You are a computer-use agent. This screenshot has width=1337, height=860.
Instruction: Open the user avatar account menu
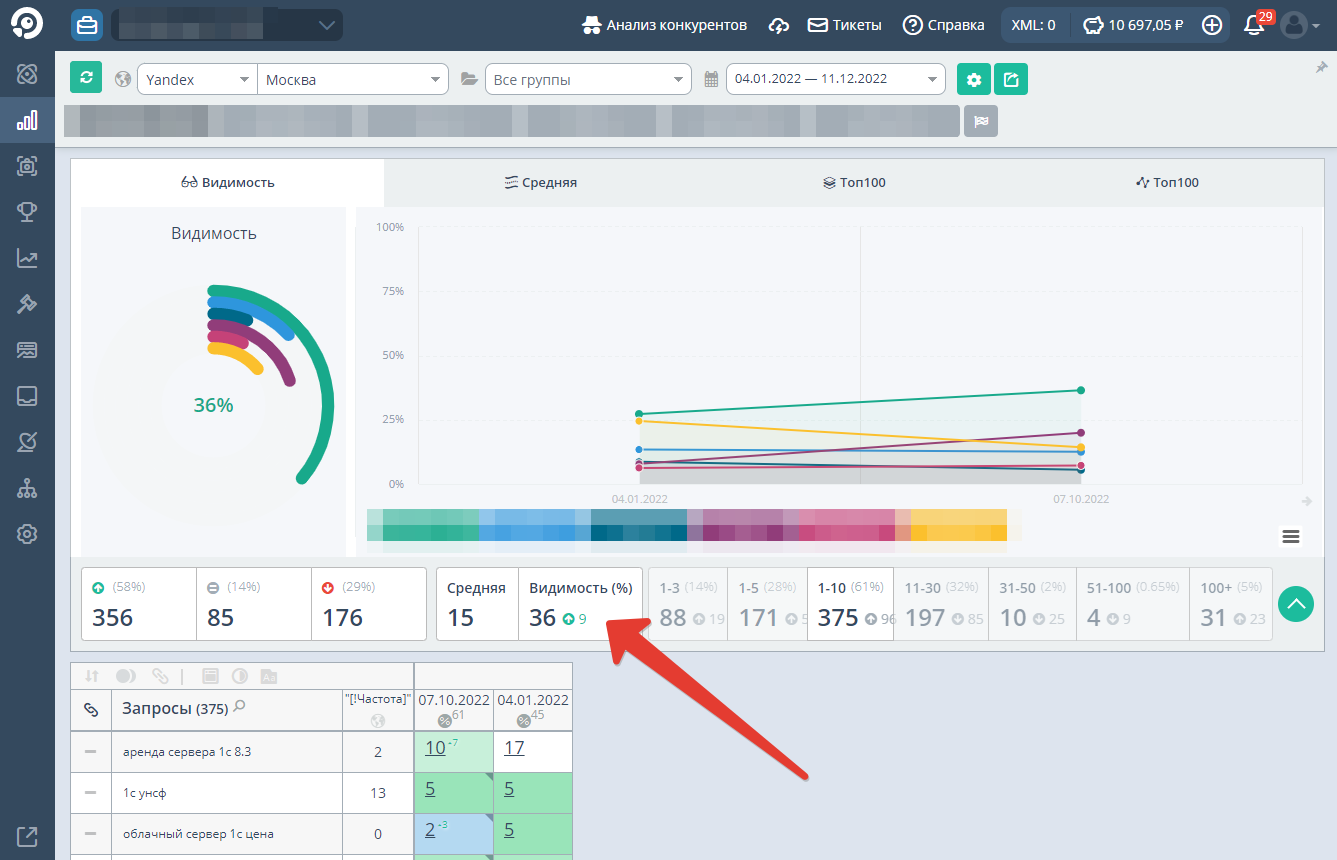pyautogui.click(x=1299, y=25)
